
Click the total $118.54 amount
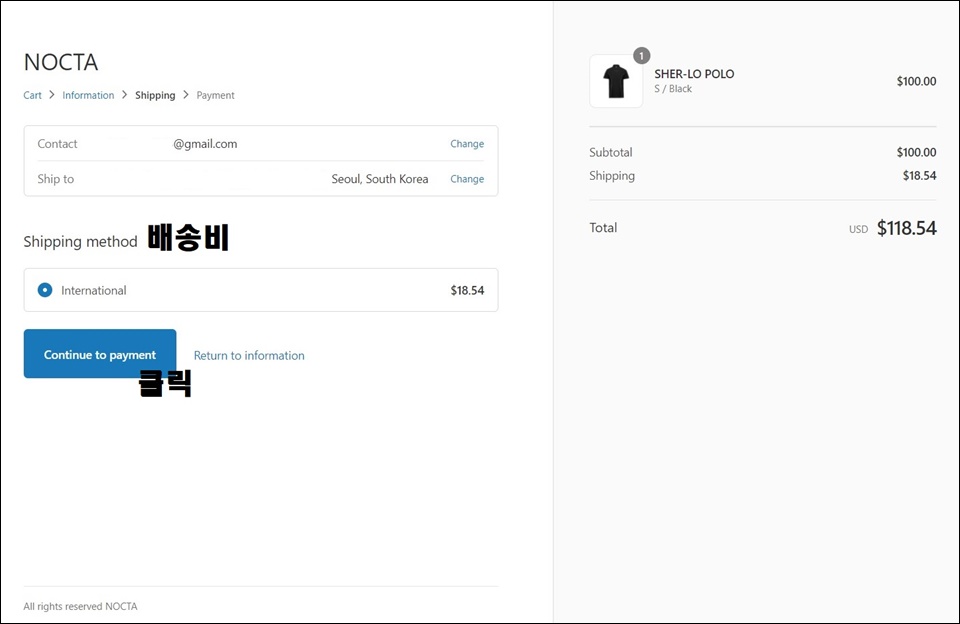pyautogui.click(x=906, y=228)
